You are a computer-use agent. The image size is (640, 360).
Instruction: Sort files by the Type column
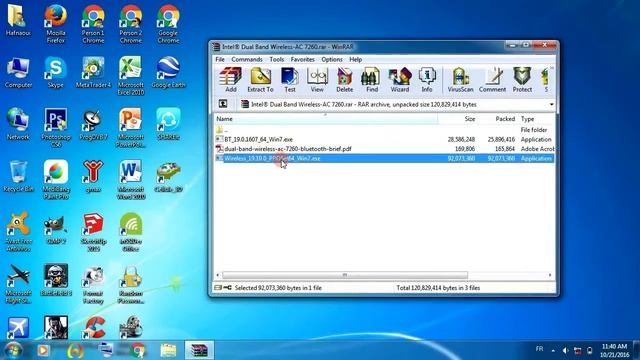point(536,119)
